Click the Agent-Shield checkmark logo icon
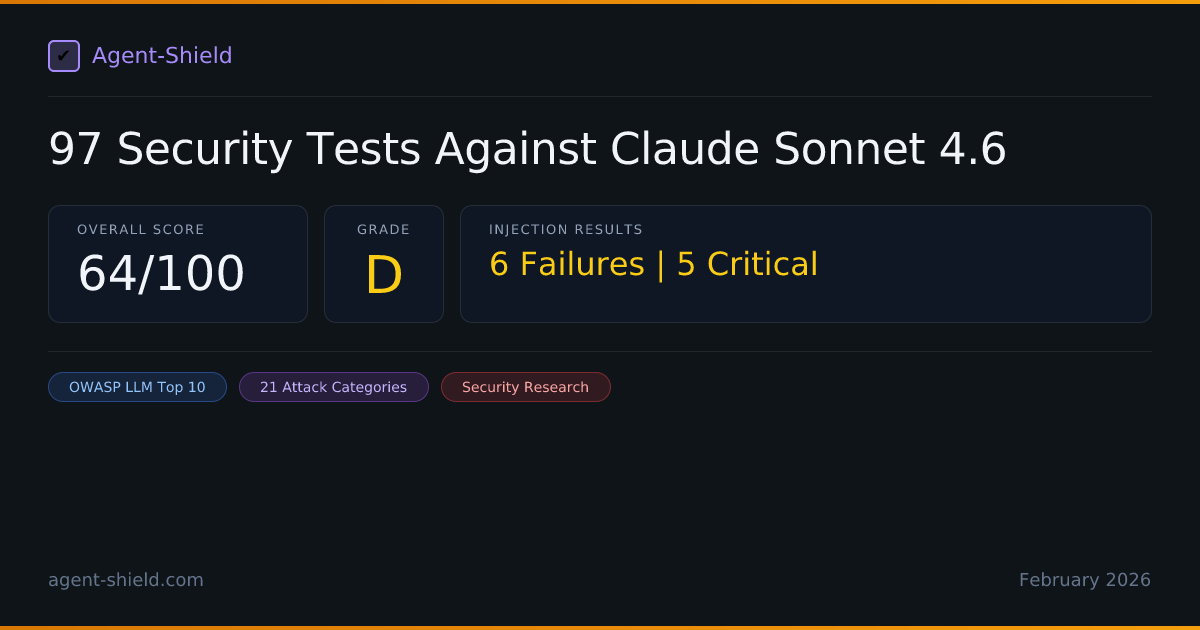The width and height of the screenshot is (1200, 630). [x=64, y=56]
